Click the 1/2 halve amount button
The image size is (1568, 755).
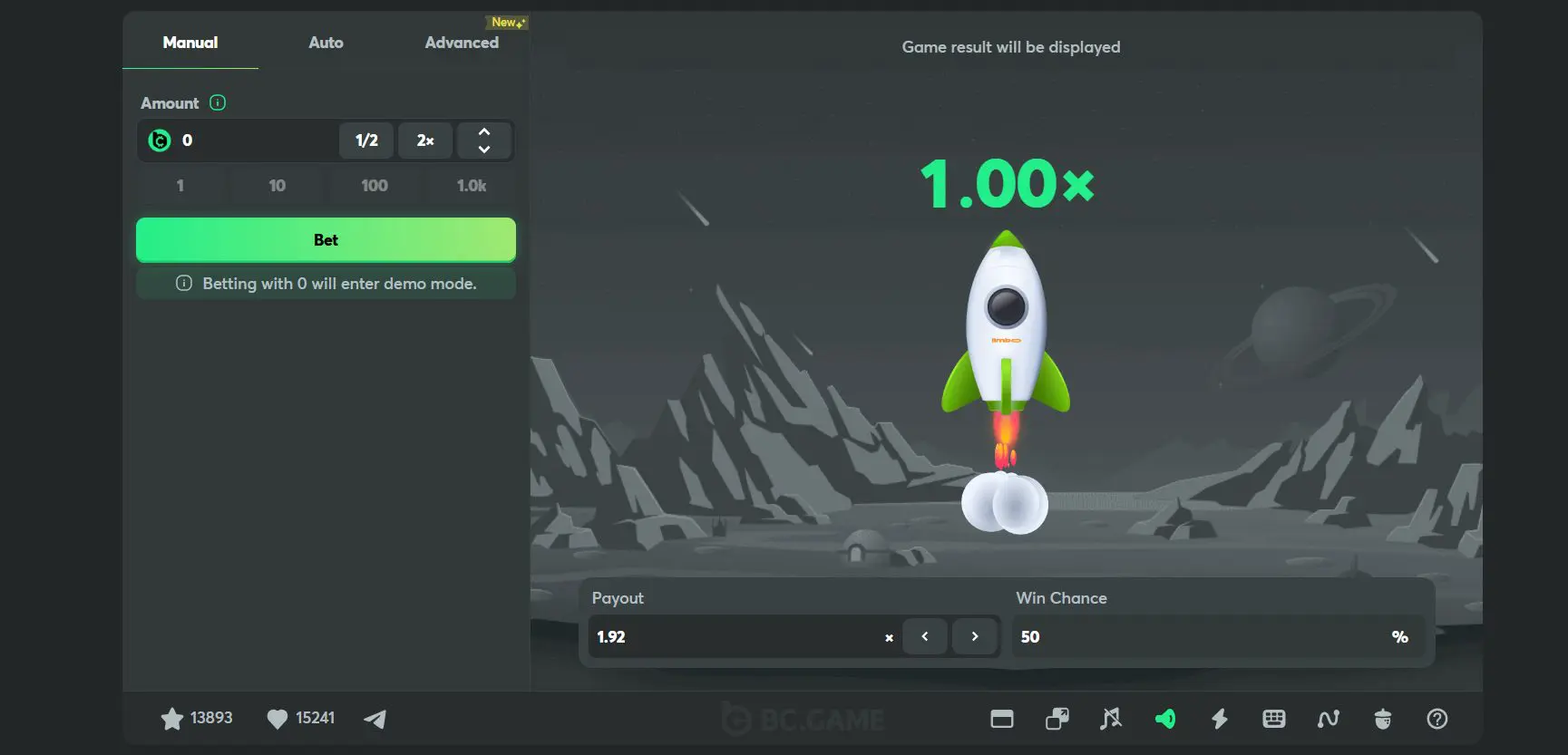point(366,140)
